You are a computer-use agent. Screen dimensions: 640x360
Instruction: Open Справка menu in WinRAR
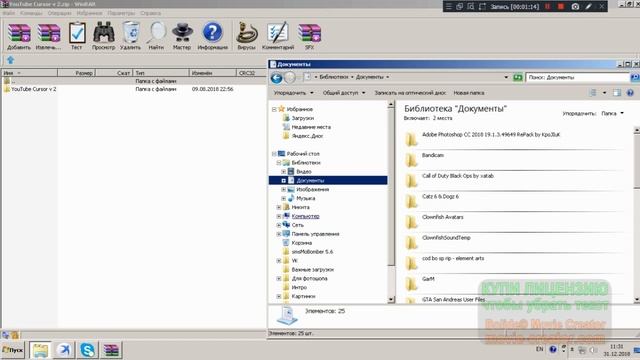[x=150, y=13]
